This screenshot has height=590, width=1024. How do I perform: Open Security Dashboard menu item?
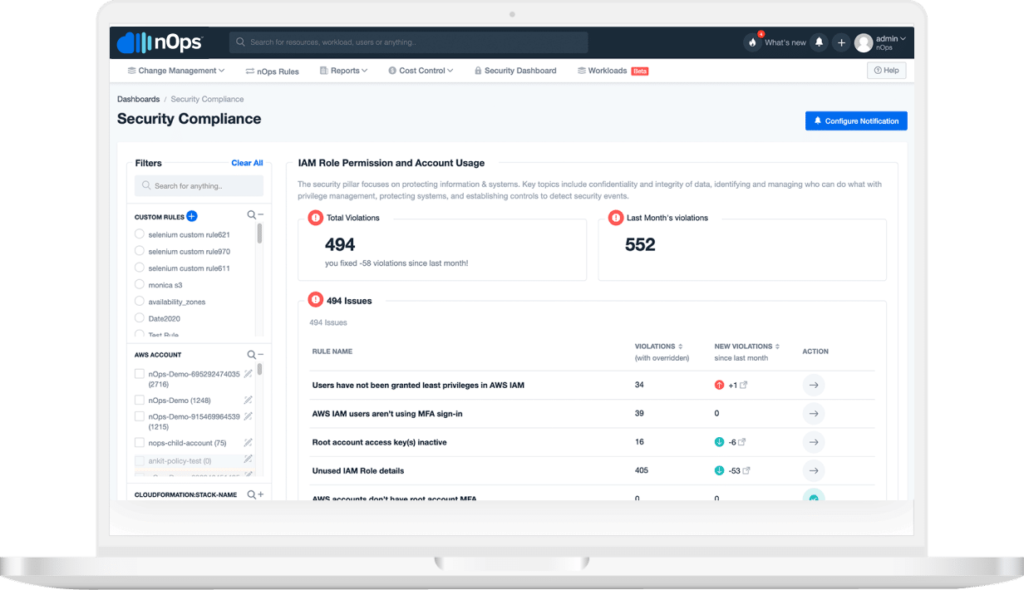pyautogui.click(x=515, y=71)
